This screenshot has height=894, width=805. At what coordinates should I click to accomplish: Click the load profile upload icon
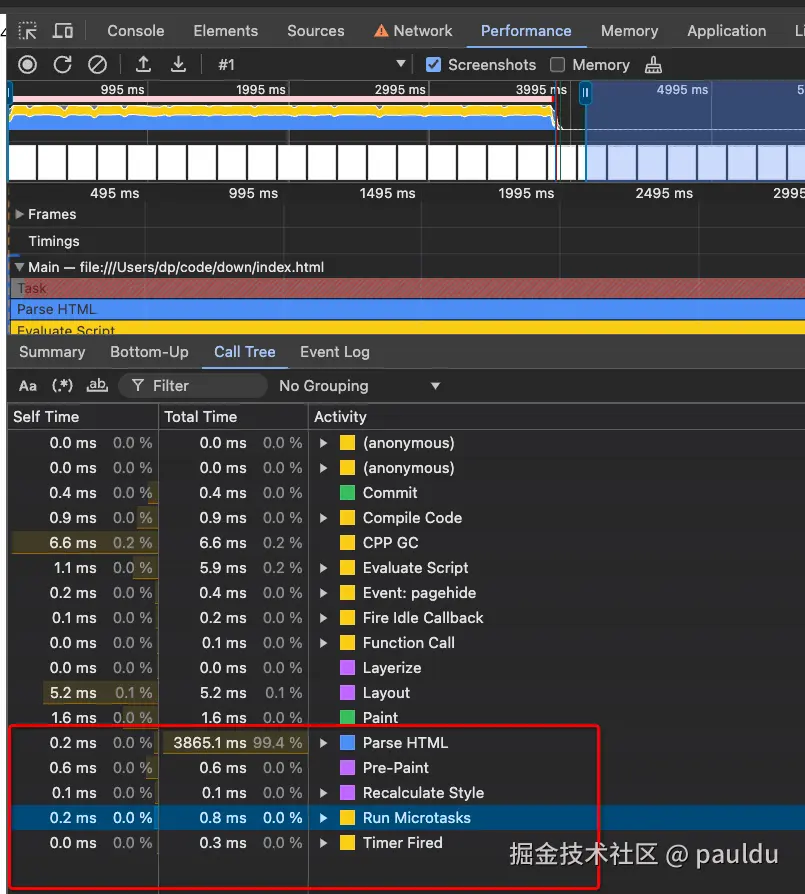pyautogui.click(x=143, y=65)
